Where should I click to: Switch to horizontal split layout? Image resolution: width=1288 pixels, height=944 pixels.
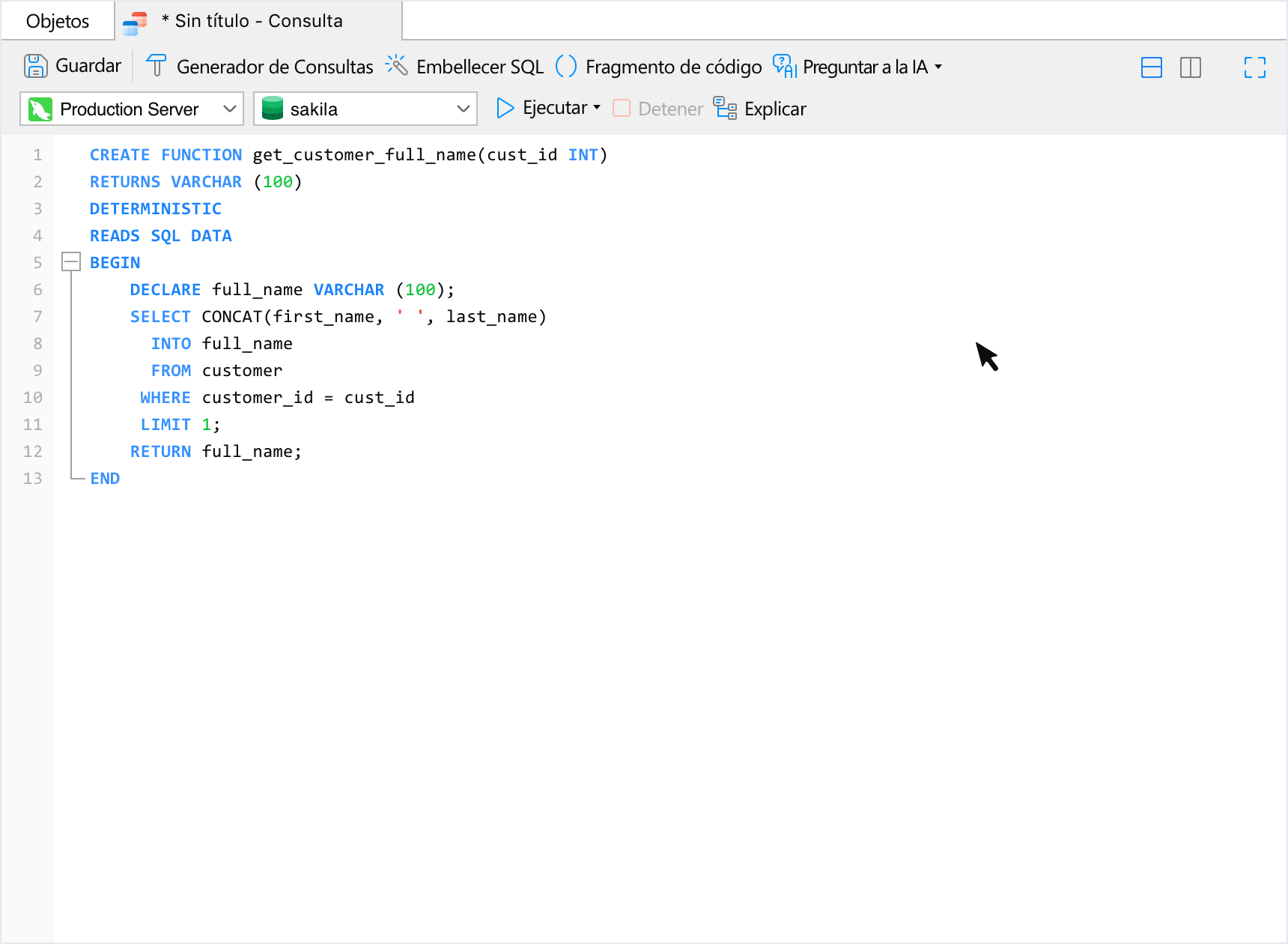tap(1151, 67)
